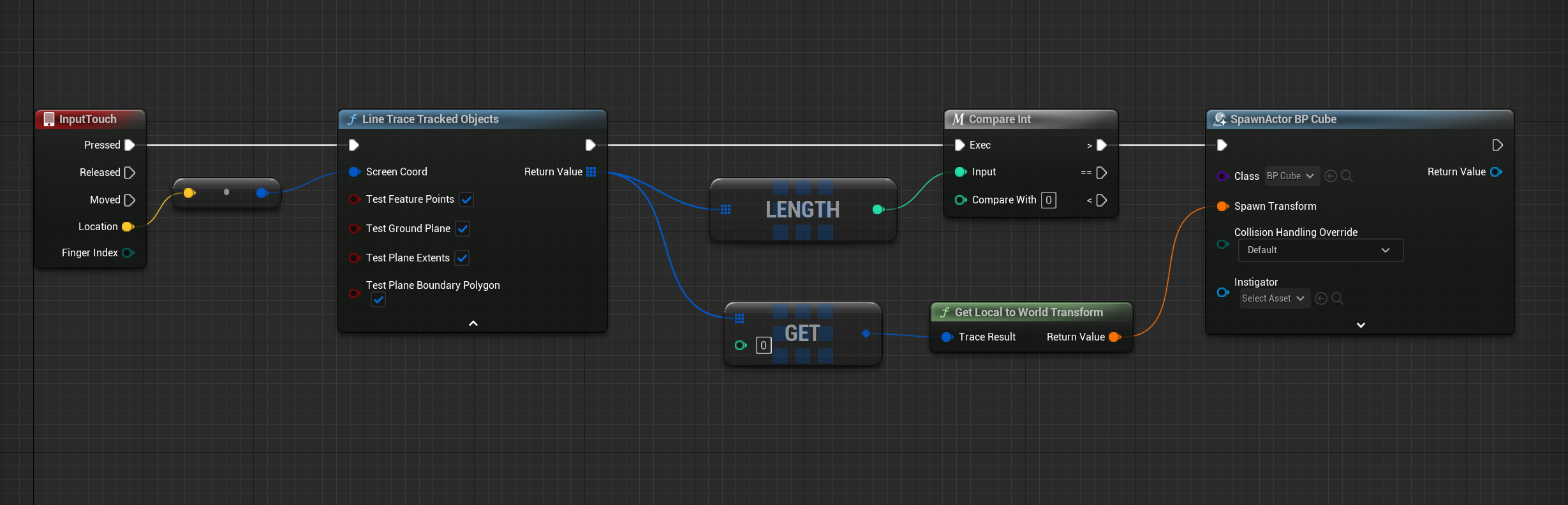Image resolution: width=1568 pixels, height=505 pixels.
Task: Toggle the Test Feature Points checkbox
Action: (466, 200)
